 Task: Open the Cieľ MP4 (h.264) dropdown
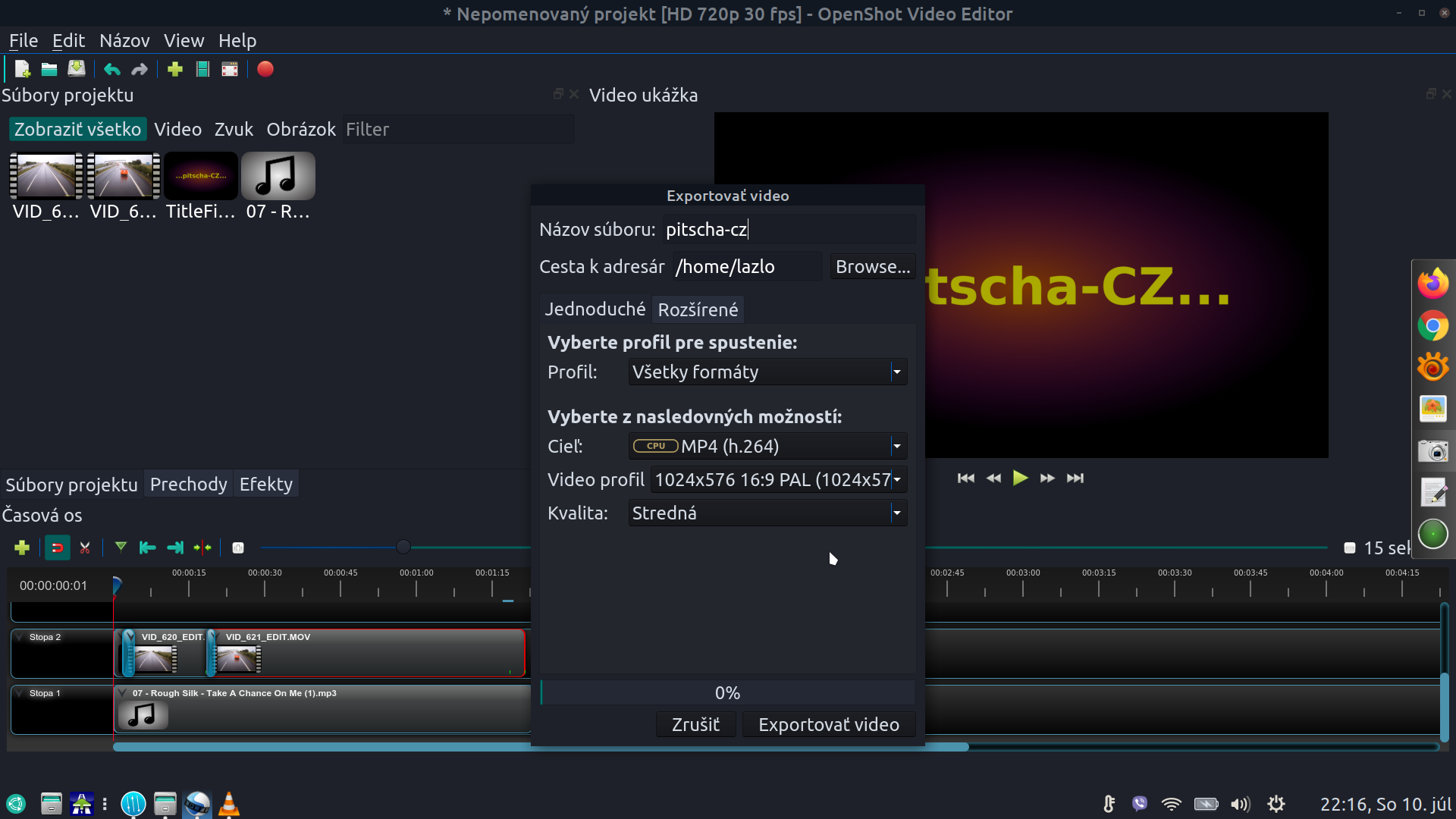click(767, 447)
